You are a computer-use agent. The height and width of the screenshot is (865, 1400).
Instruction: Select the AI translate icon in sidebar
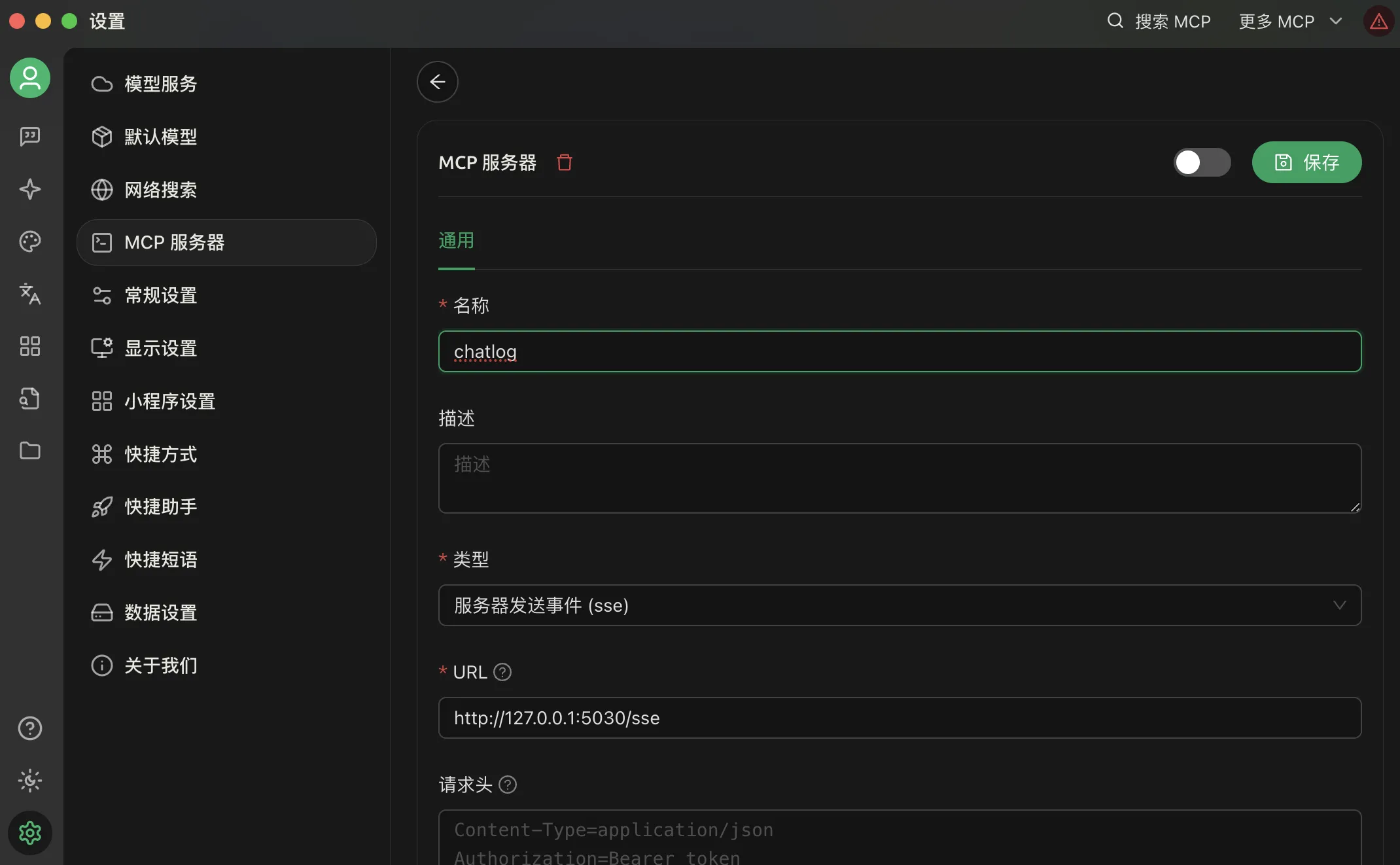click(29, 294)
